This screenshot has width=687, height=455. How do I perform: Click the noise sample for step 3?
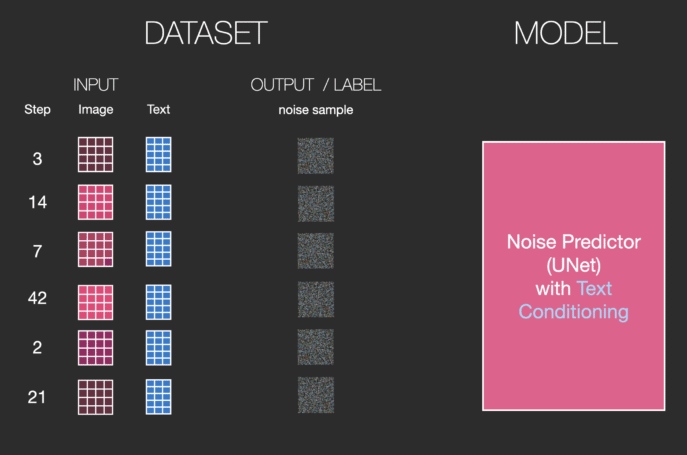click(315, 156)
